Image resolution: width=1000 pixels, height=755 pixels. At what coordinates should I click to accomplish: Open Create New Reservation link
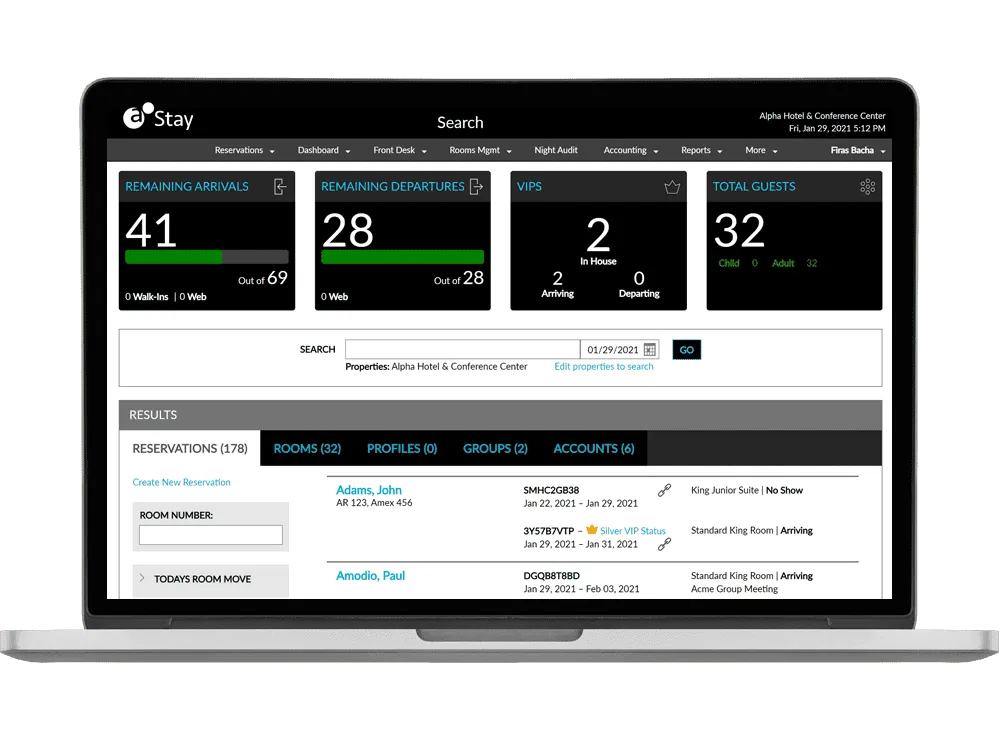(181, 482)
